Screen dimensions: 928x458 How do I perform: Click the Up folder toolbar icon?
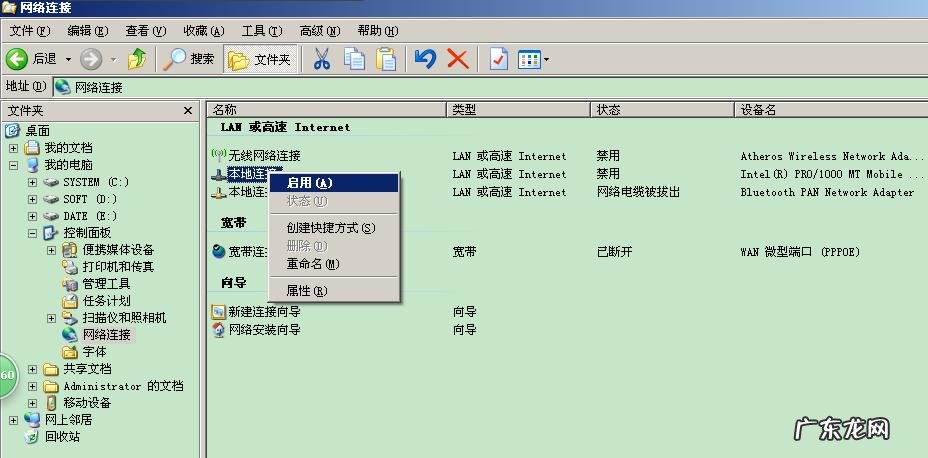pos(137,59)
